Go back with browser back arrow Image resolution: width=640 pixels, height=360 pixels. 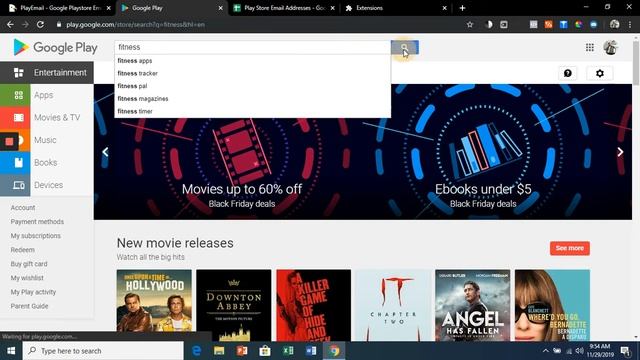click(10, 24)
